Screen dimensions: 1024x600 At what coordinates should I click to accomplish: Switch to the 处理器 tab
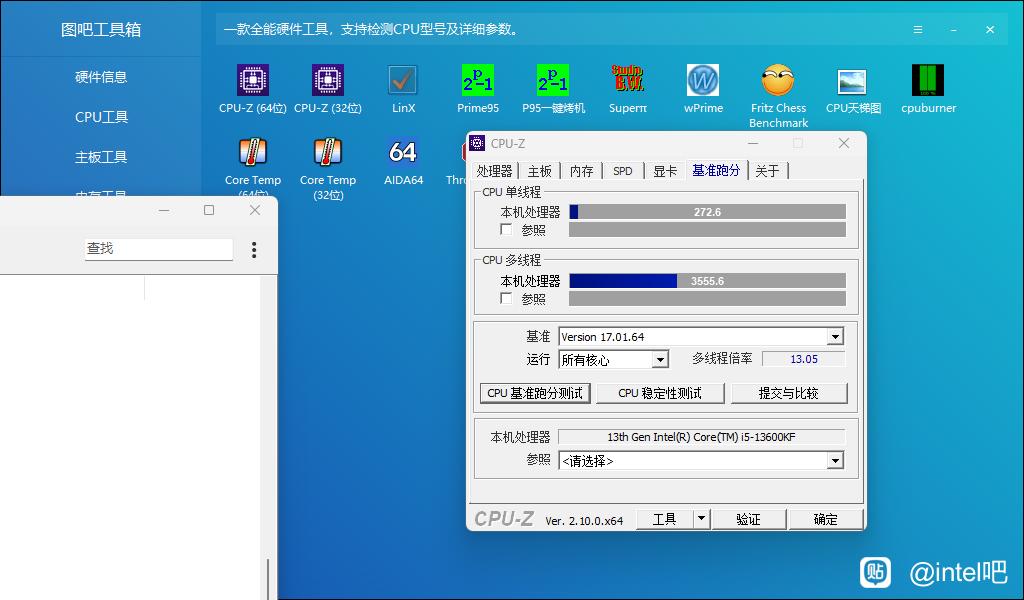[494, 171]
